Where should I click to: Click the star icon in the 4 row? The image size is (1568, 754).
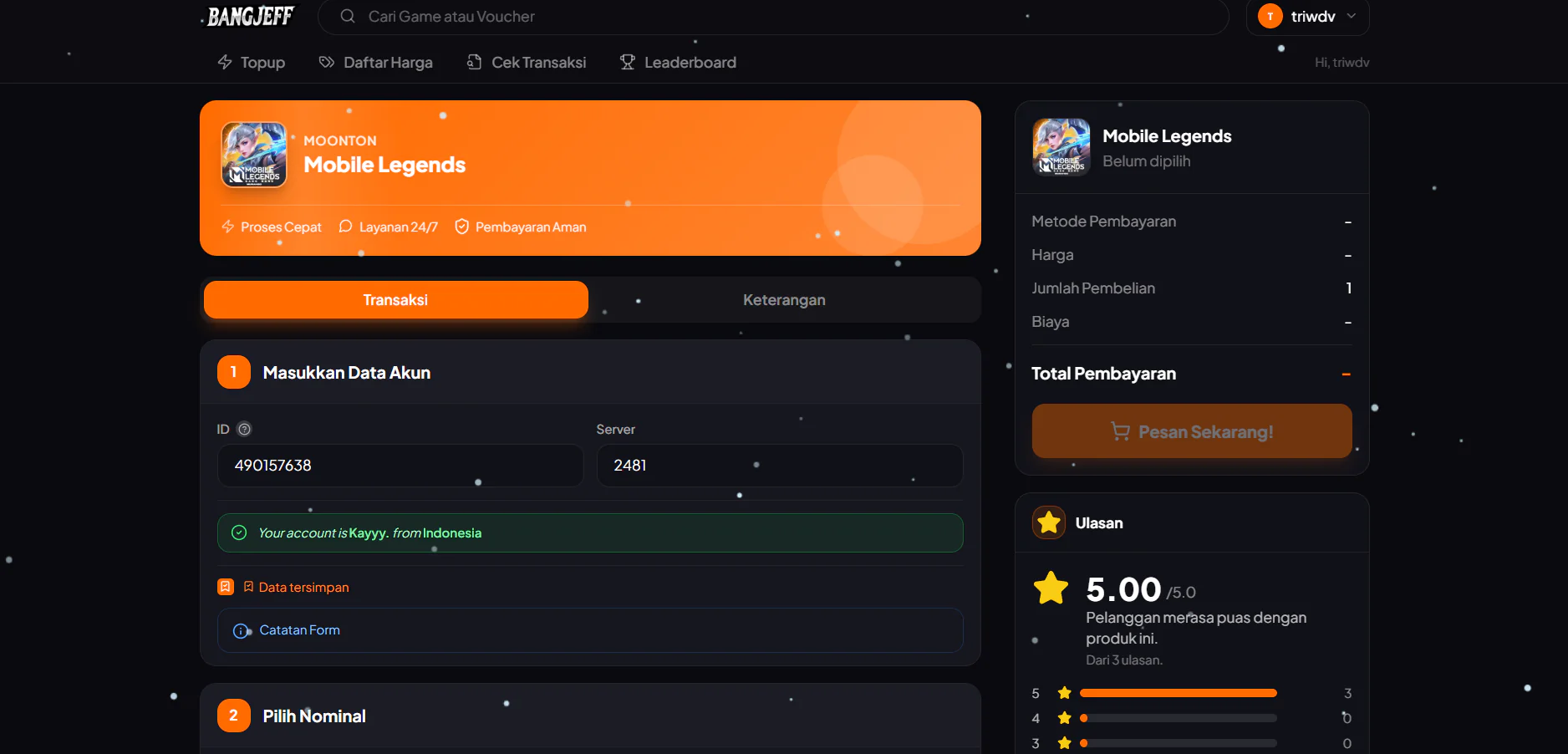pos(1064,718)
